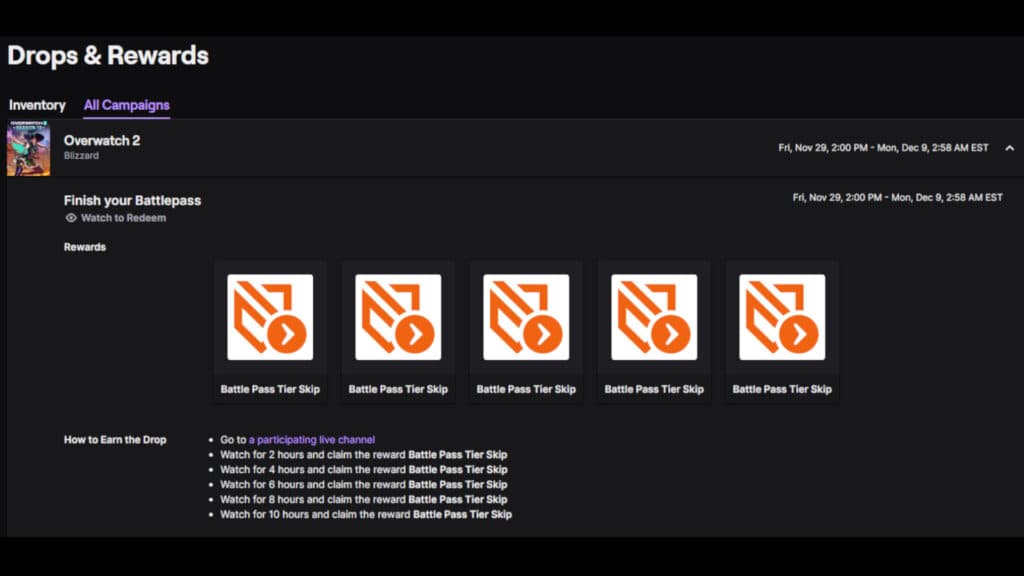Select the second Battle Pass Tier Skip drop
Viewport: 1024px width, 576px height.
click(397, 318)
